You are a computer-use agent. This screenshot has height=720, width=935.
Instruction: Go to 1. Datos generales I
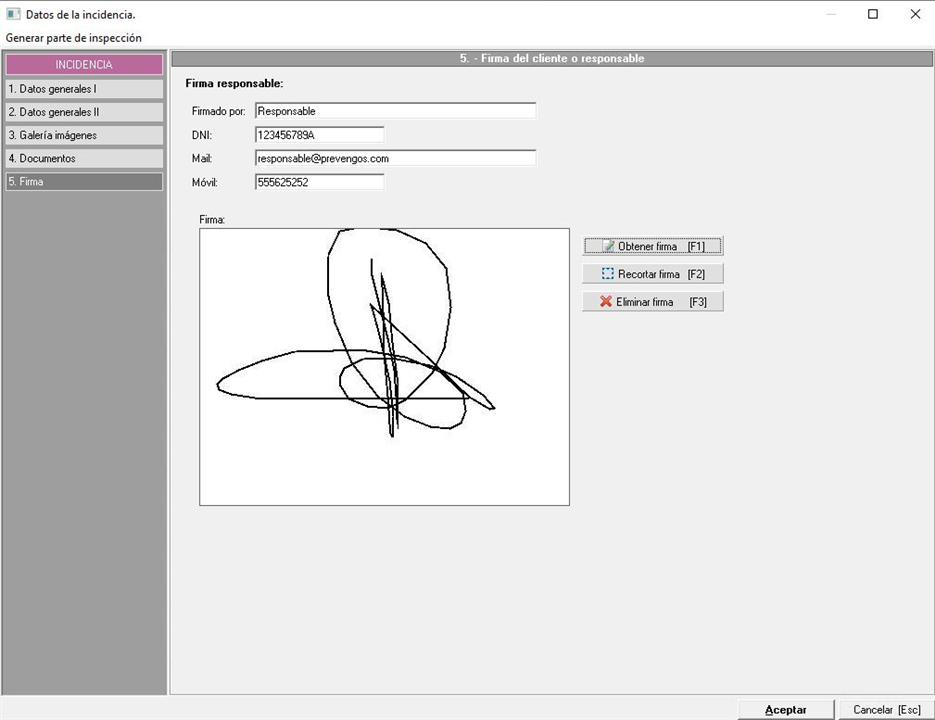[x=84, y=89]
